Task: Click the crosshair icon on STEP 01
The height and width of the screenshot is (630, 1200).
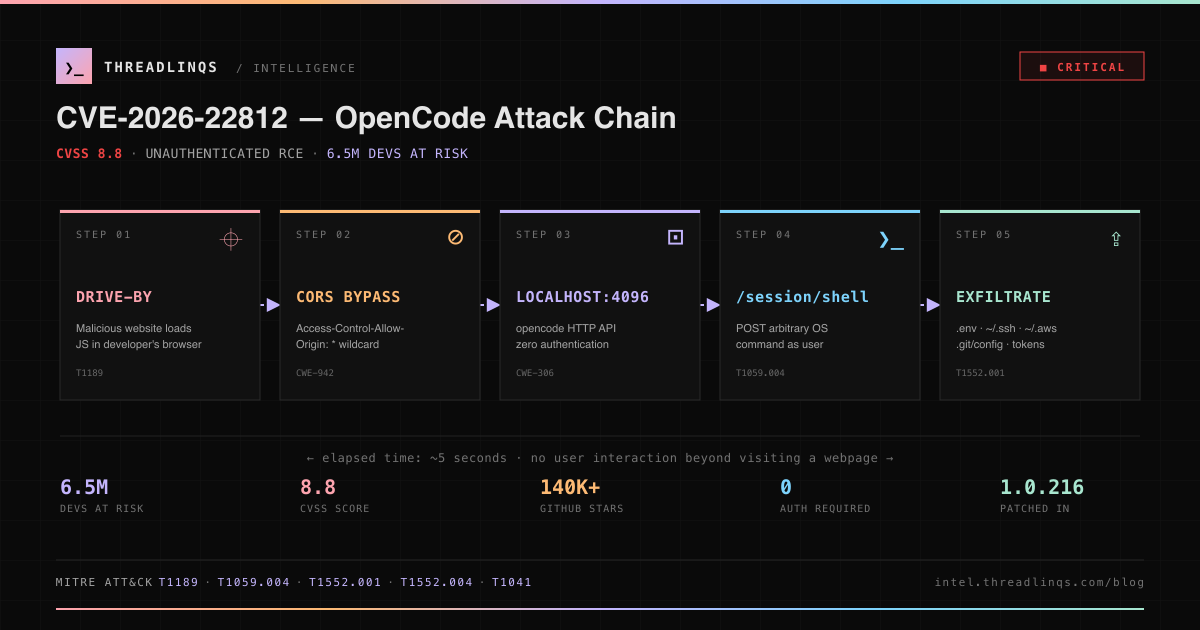Action: coord(231,239)
